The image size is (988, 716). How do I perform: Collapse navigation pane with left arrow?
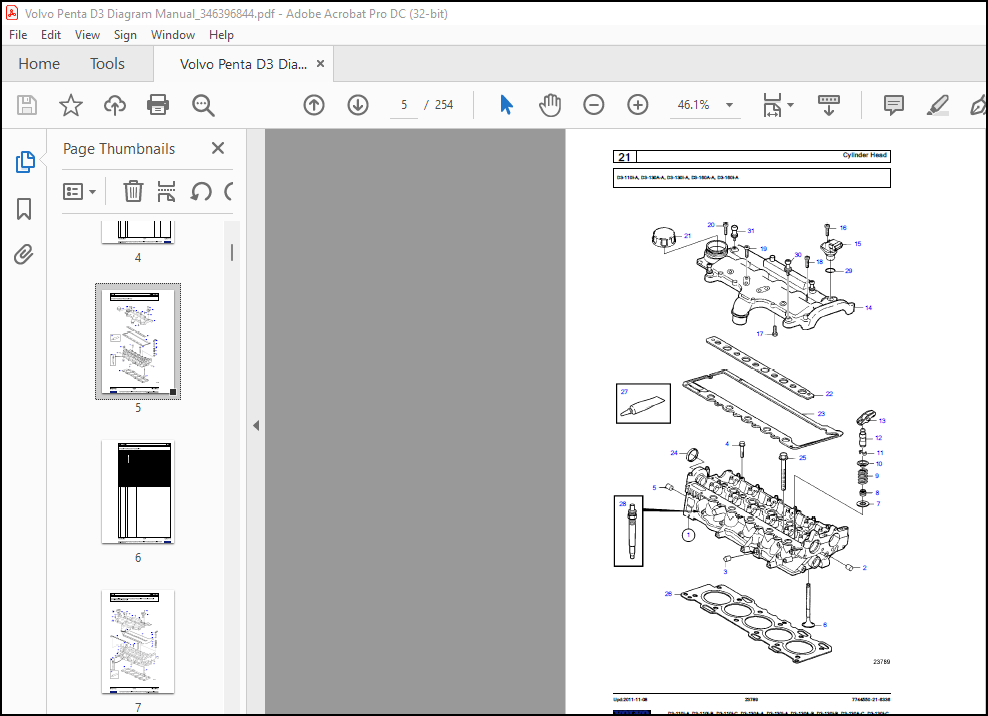[x=256, y=425]
